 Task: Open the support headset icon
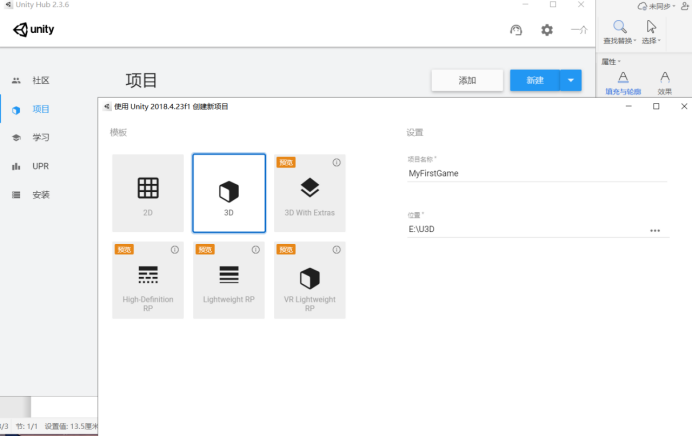516,30
